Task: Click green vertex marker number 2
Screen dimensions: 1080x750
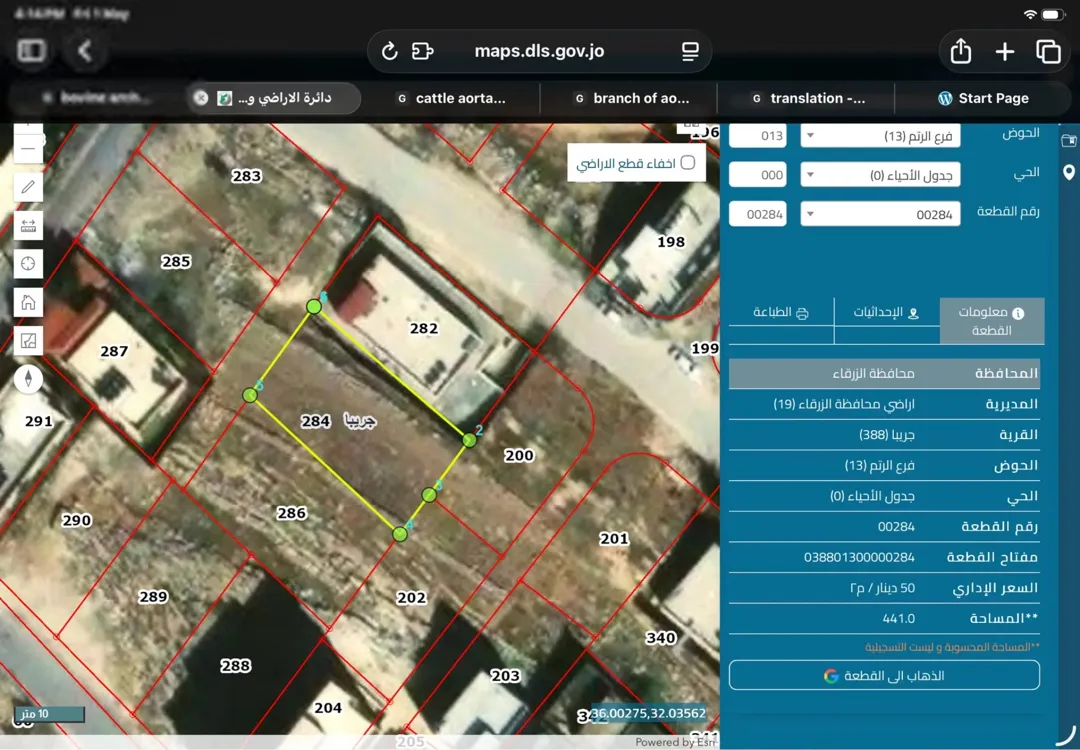Action: [x=470, y=439]
